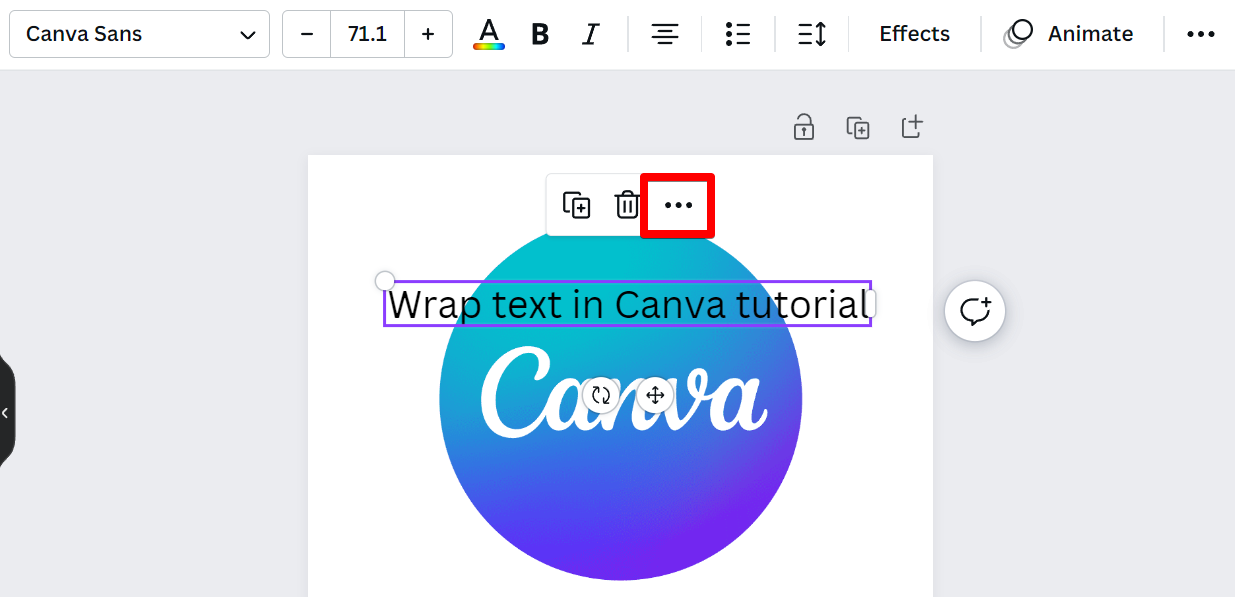Show more options in top toolbar

coord(1200,34)
